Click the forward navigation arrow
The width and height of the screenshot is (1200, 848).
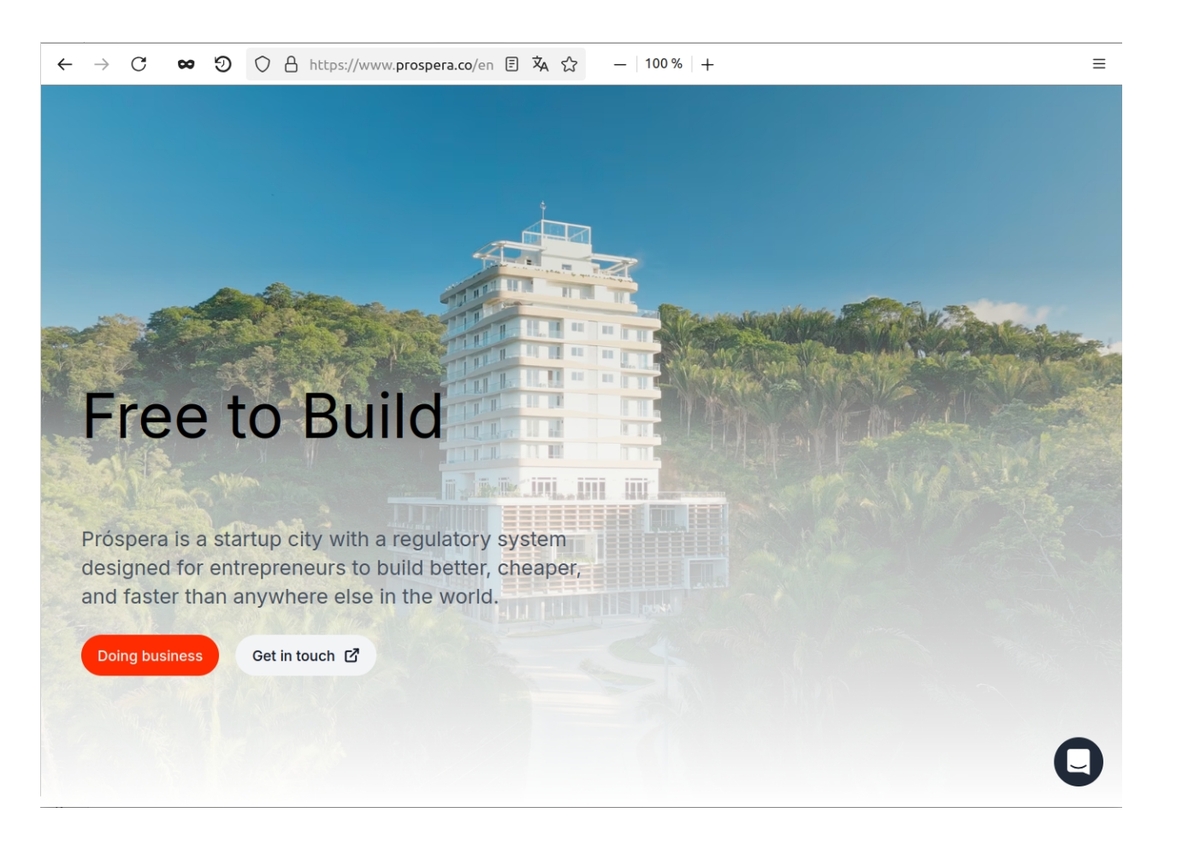(x=102, y=64)
